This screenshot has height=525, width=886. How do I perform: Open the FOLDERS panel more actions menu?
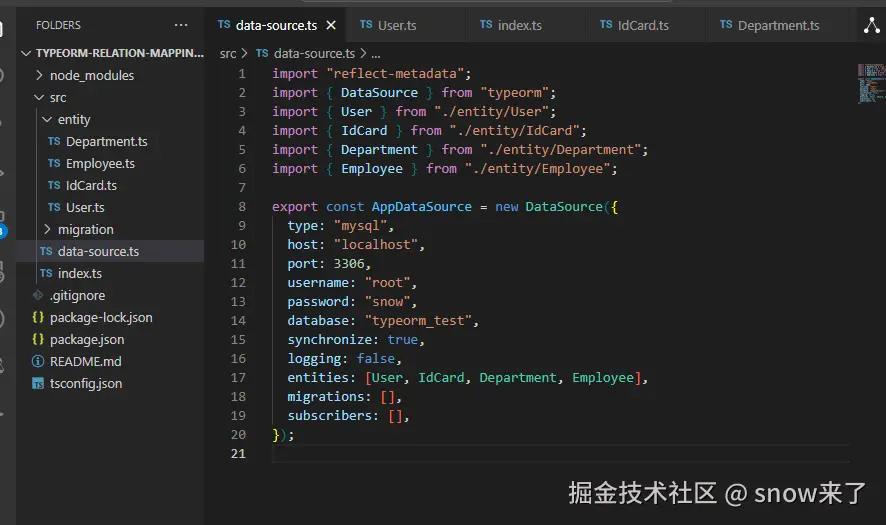point(181,25)
